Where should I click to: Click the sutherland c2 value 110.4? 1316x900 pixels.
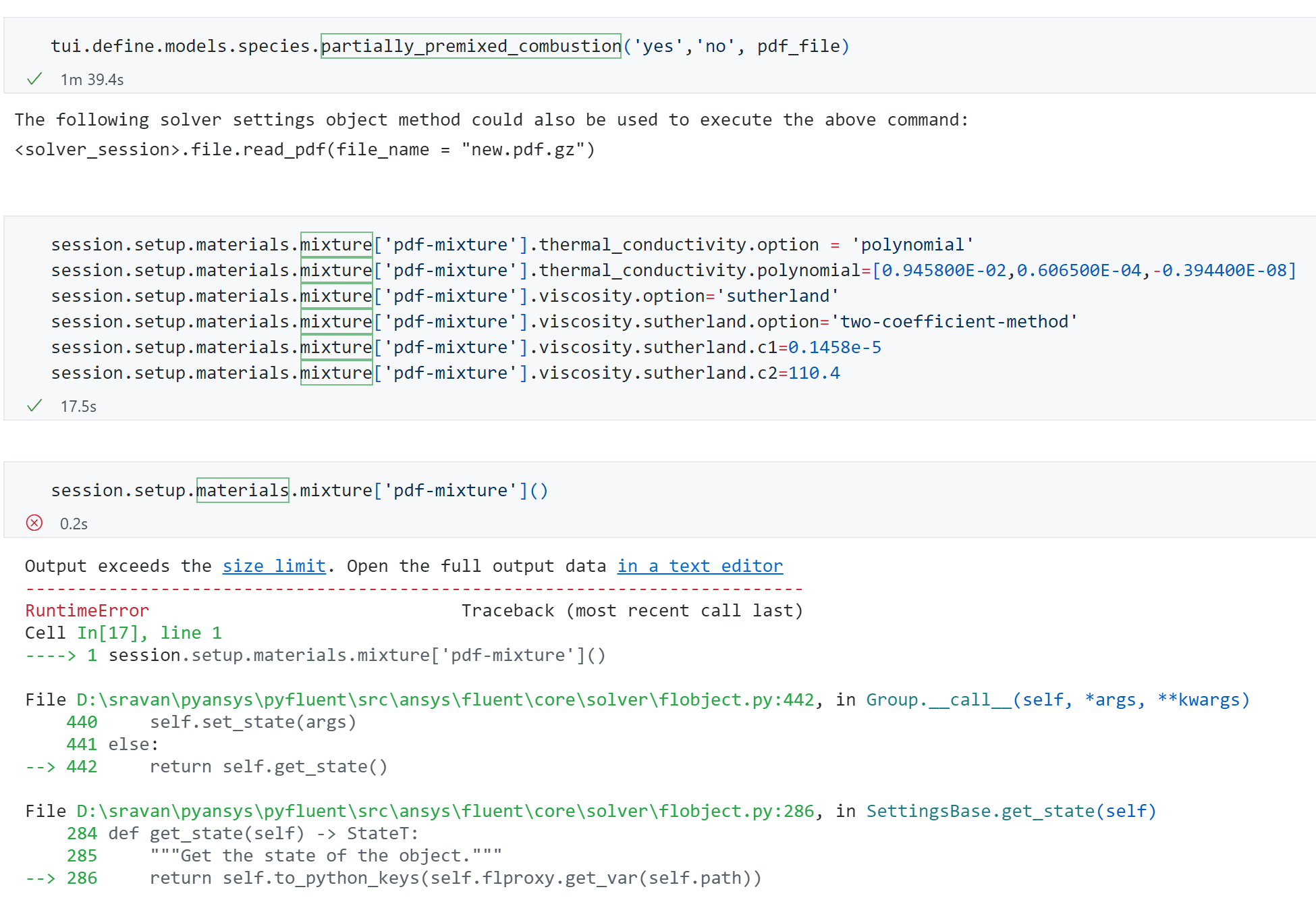814,373
